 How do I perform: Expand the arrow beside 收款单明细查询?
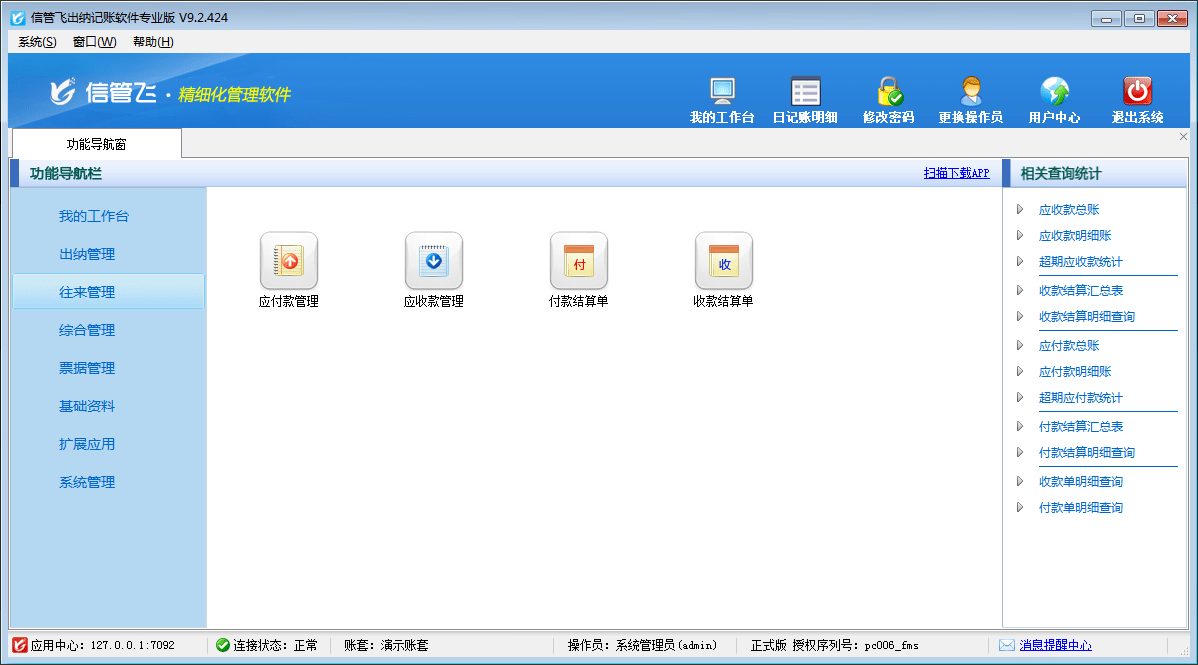point(1019,480)
